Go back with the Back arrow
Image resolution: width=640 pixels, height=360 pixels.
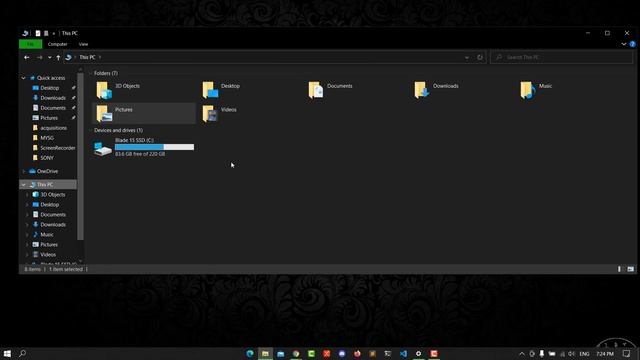coord(27,58)
